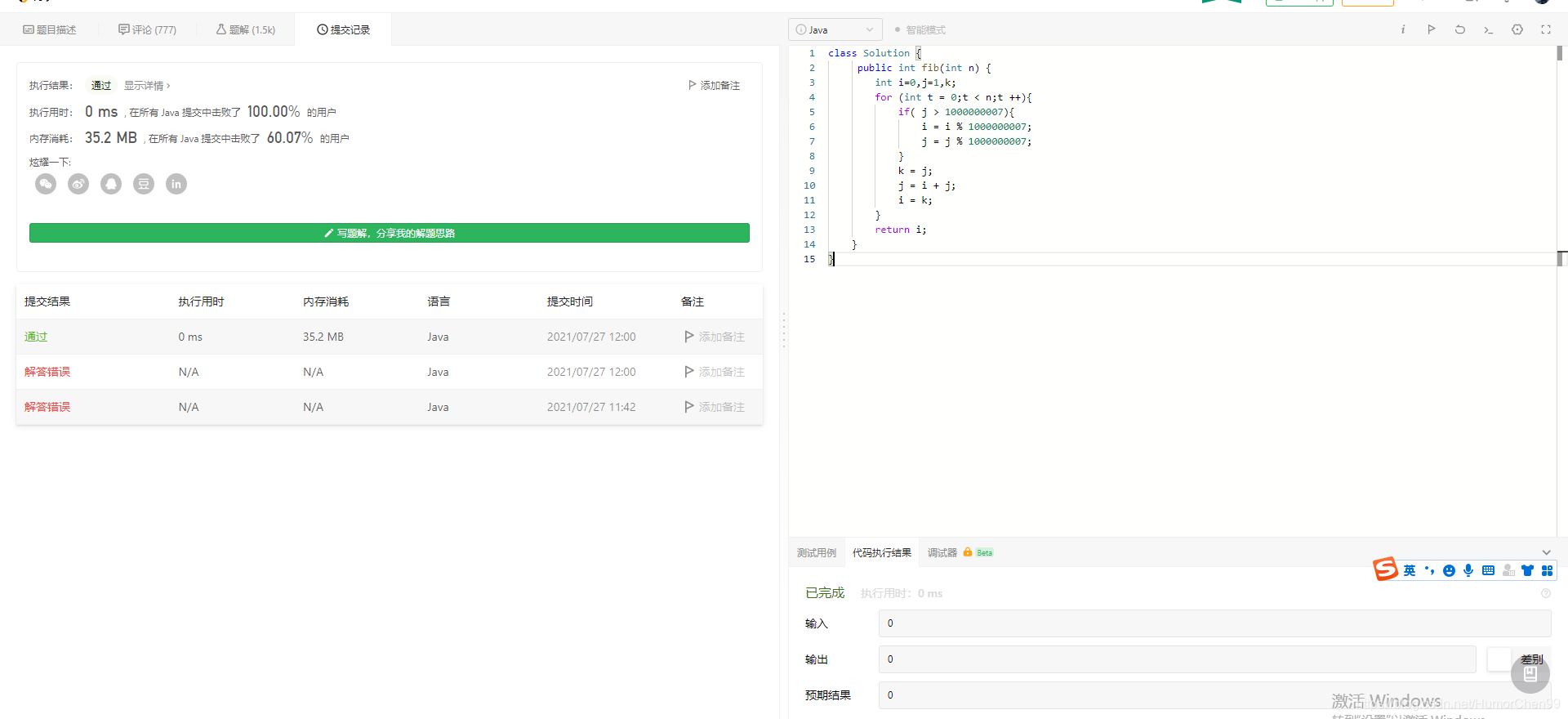This screenshot has height=719, width=1568.
Task: Share result via LinkedIn icon
Action: (x=176, y=184)
